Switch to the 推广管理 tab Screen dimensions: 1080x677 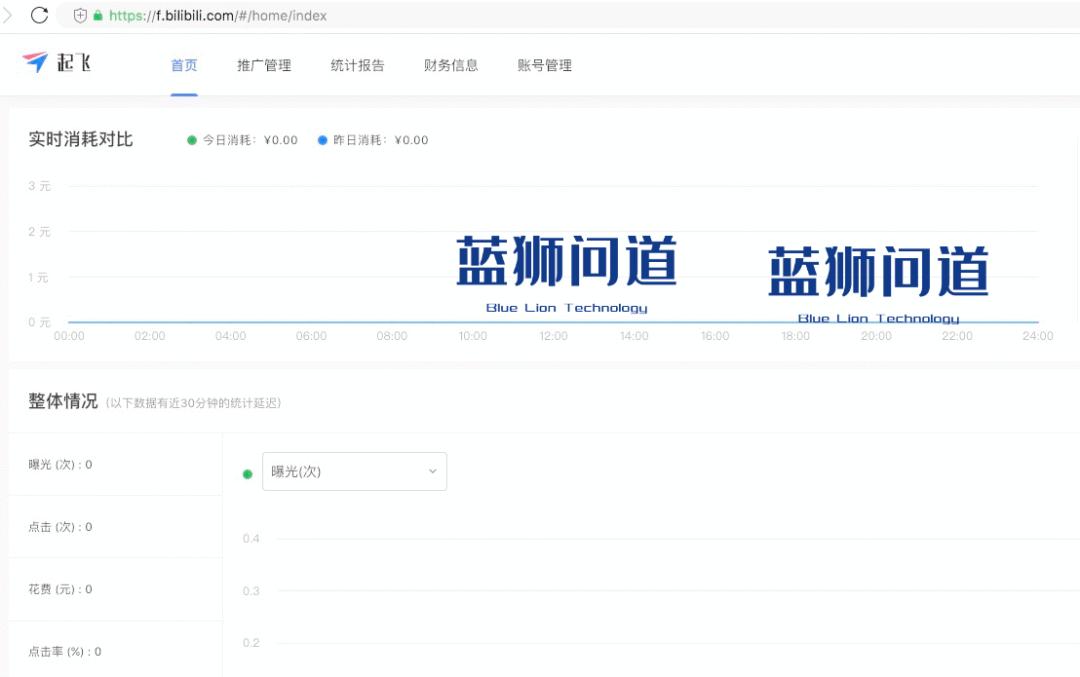coord(263,64)
